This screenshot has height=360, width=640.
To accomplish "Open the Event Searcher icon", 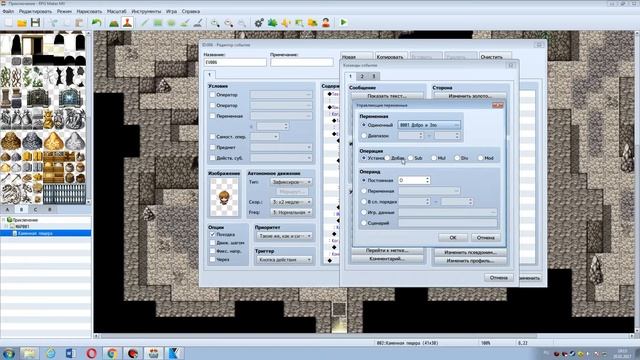I will tap(299, 23).
